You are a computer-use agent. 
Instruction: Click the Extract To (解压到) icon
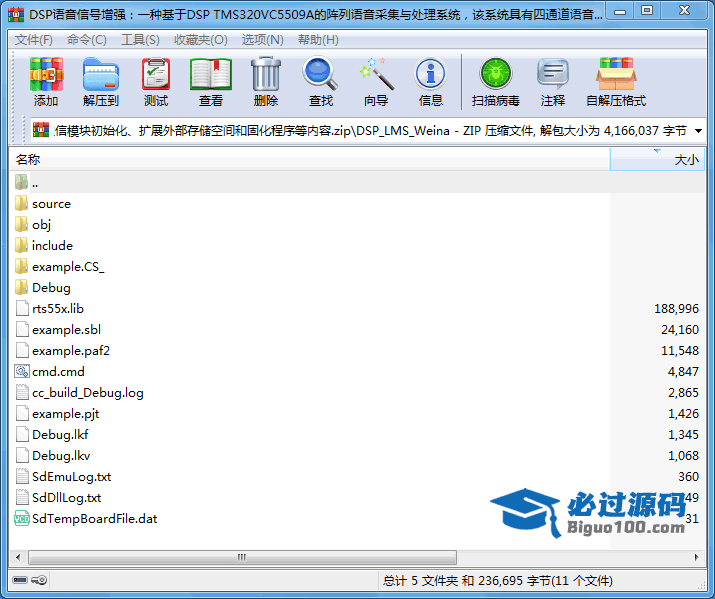pyautogui.click(x=101, y=74)
